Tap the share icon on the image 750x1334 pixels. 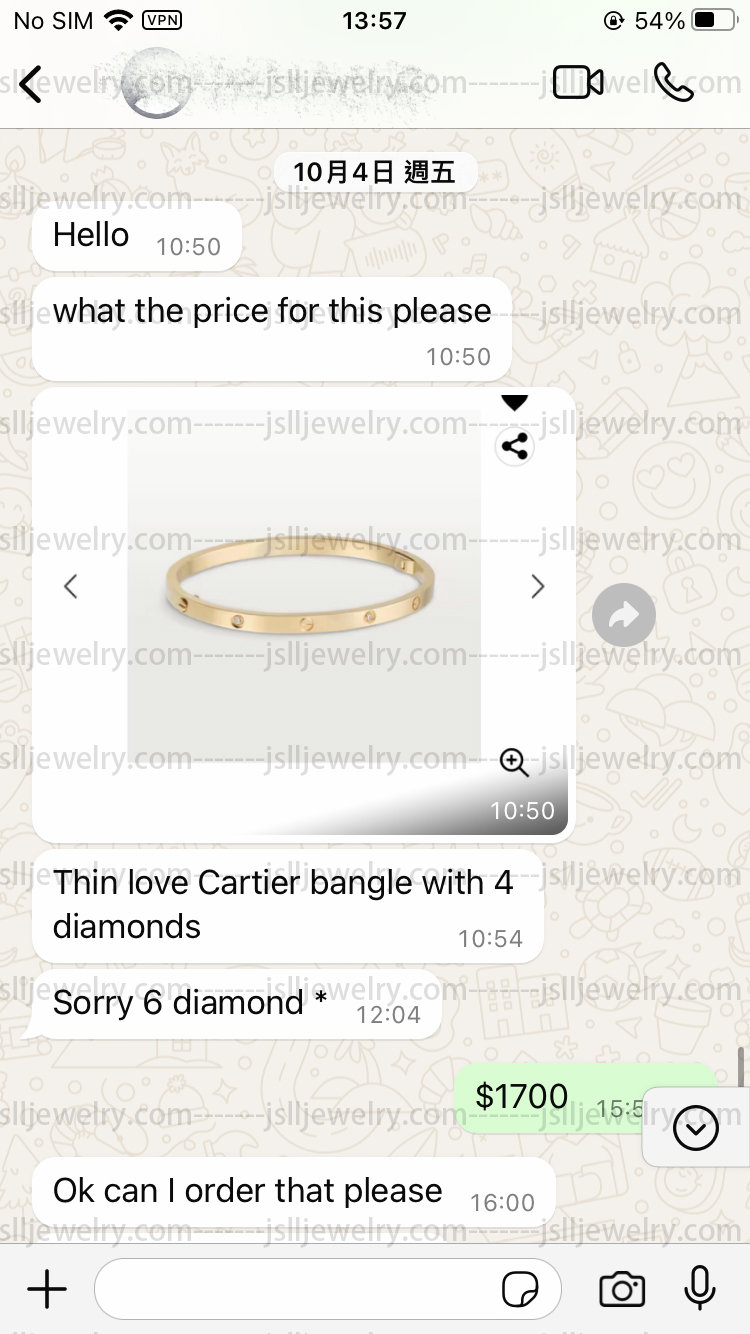click(x=514, y=447)
